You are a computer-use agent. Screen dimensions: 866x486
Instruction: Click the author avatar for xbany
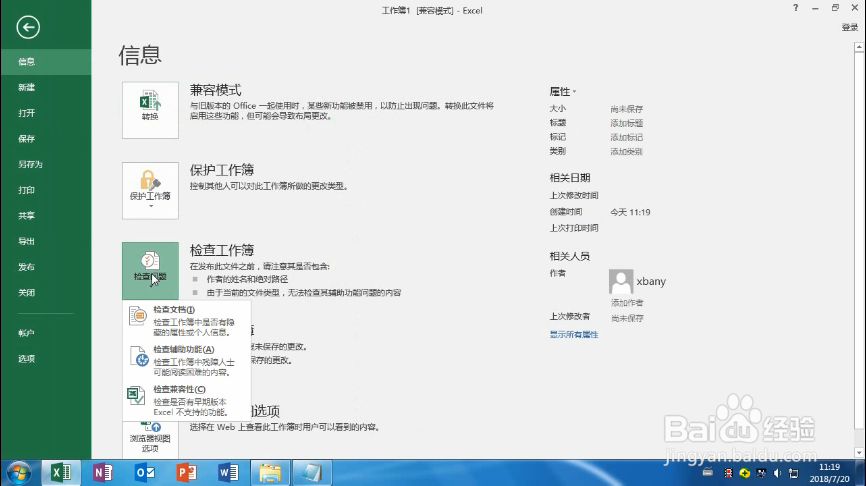[x=621, y=282]
